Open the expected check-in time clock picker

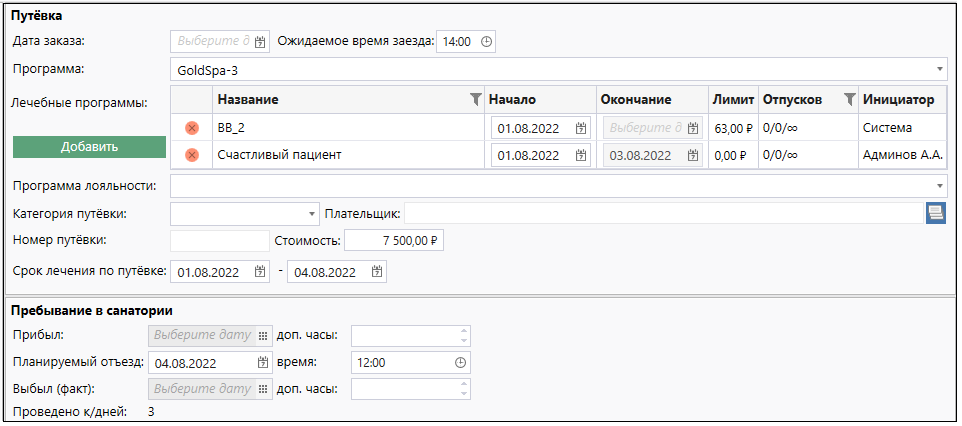487,42
